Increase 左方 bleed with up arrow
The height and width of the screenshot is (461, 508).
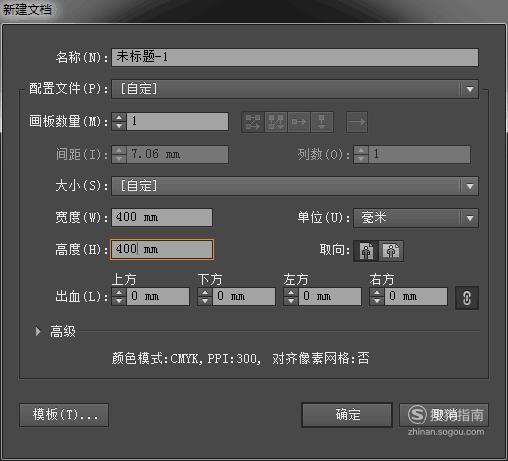[291, 292]
